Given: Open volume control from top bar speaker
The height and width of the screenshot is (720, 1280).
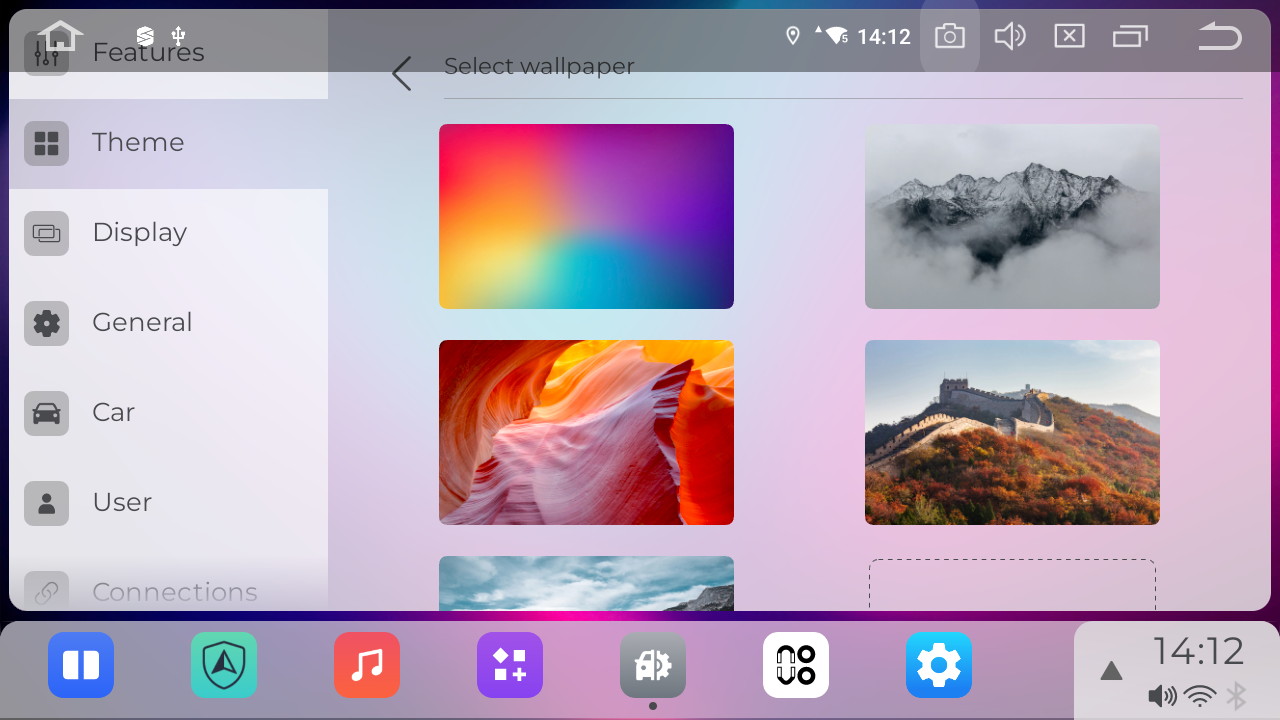Looking at the screenshot, I should [1010, 37].
